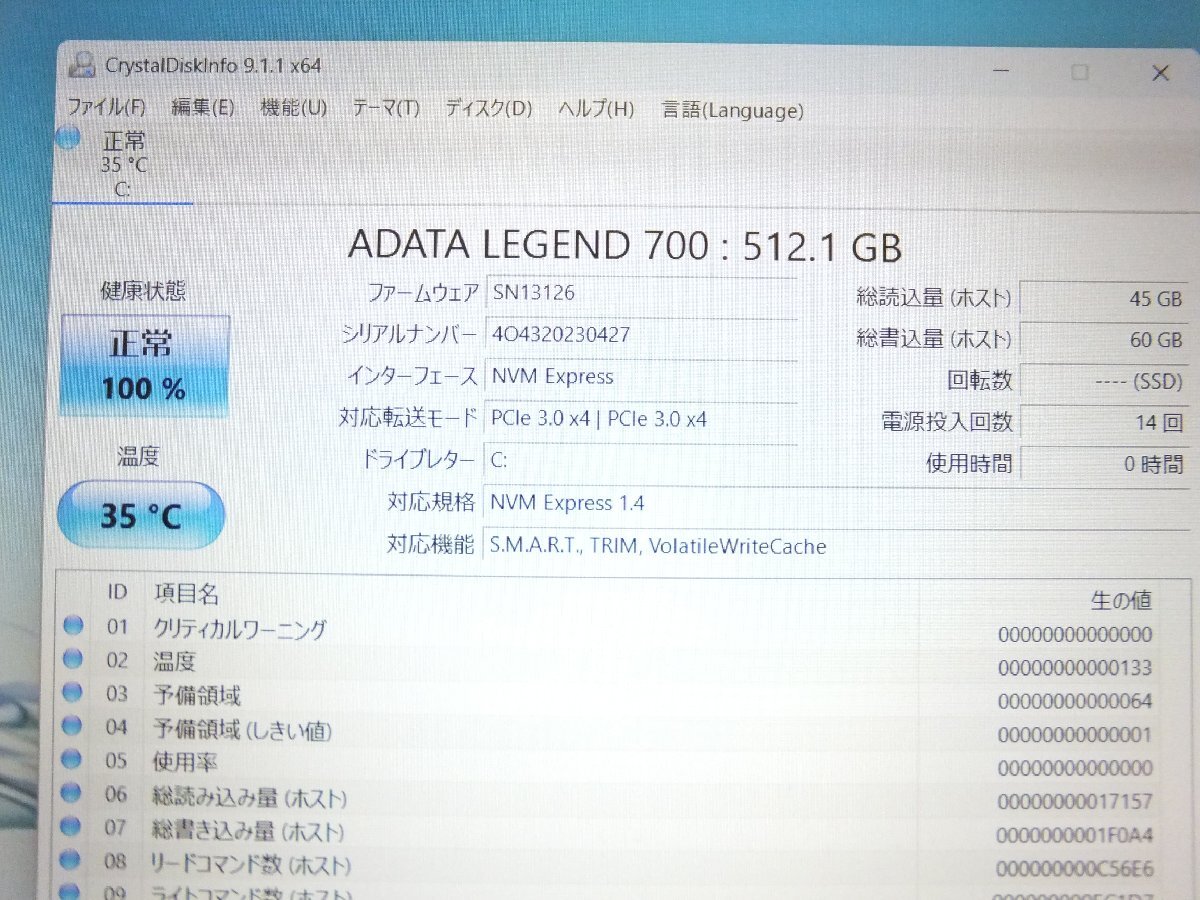Open the 編集(E) menu

coord(202,108)
